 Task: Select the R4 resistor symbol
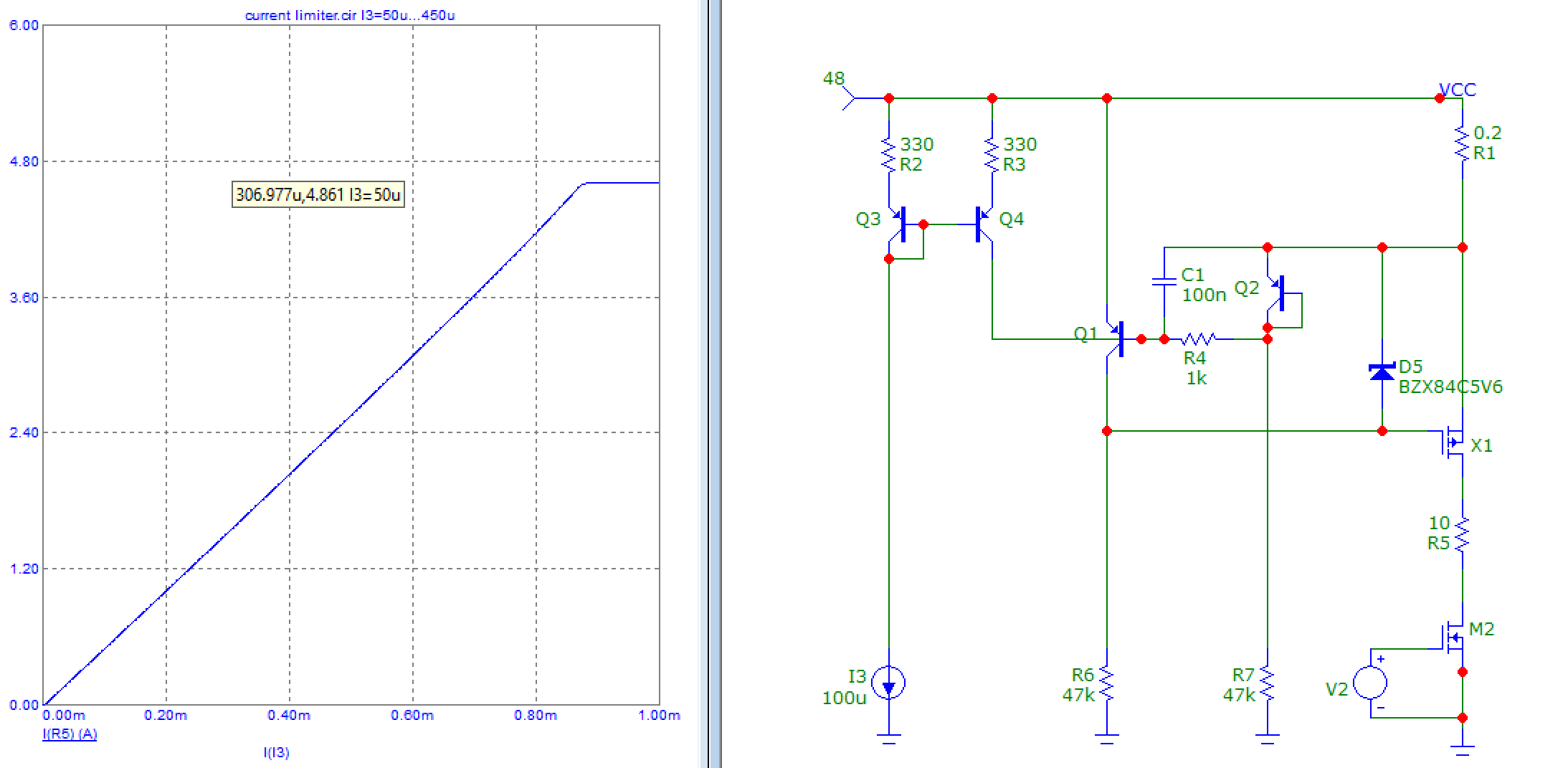coord(1197,339)
